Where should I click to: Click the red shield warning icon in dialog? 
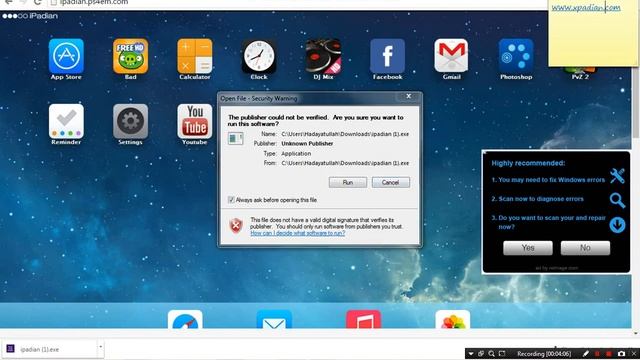coord(236,225)
